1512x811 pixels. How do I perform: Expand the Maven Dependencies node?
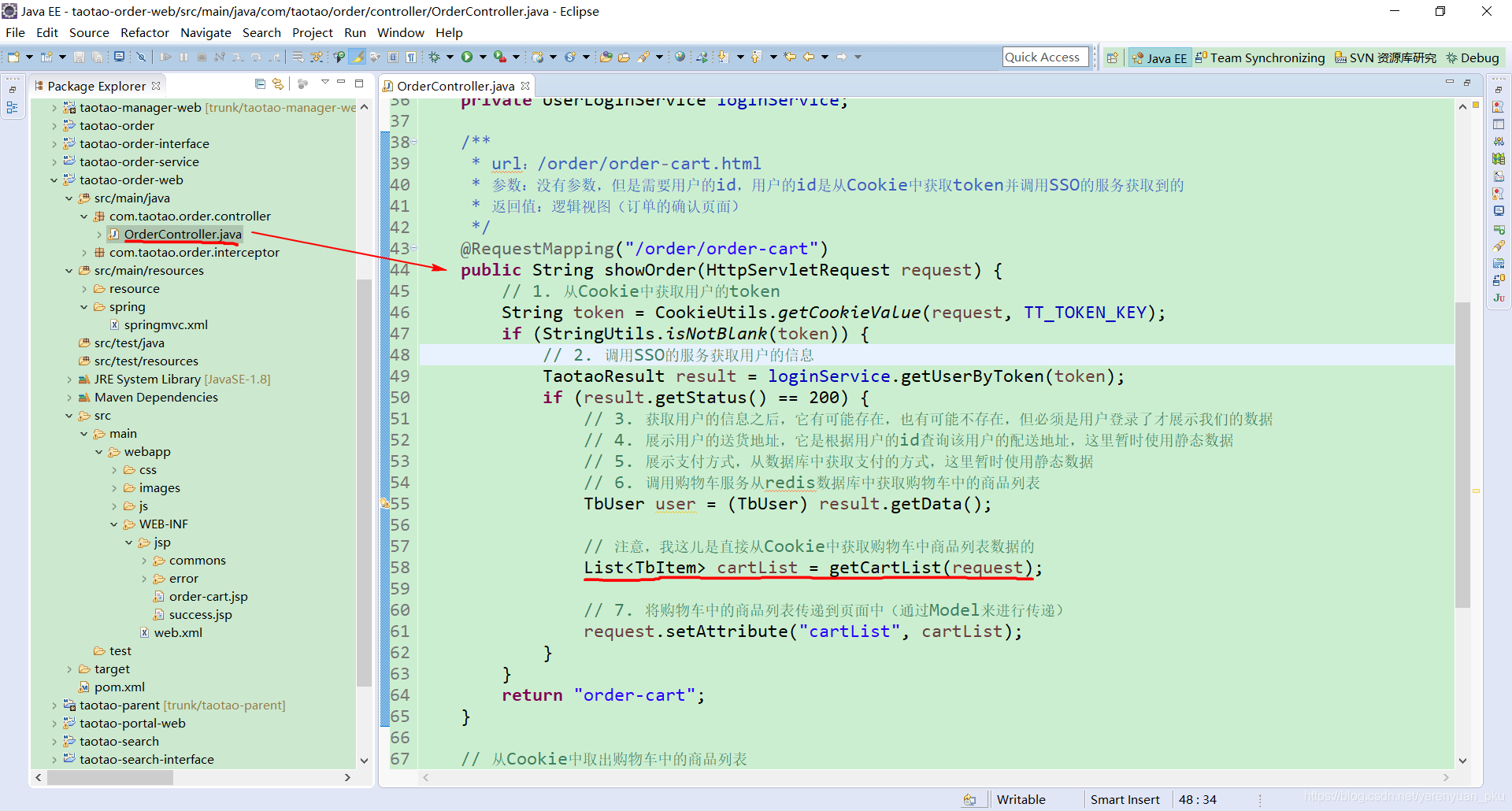pyautogui.click(x=69, y=398)
